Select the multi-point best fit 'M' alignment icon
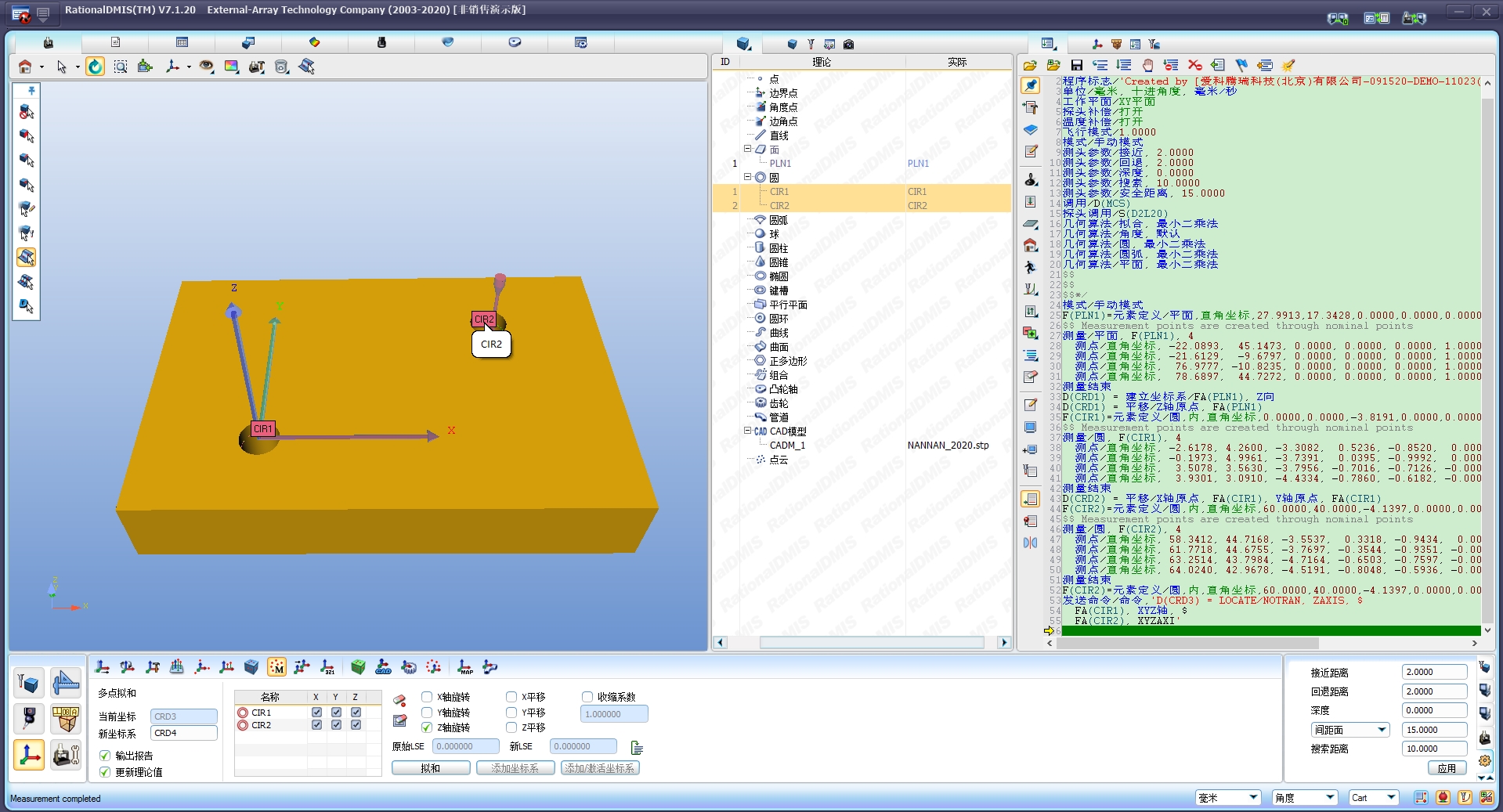Viewport: 1503px width, 812px height. [276, 667]
